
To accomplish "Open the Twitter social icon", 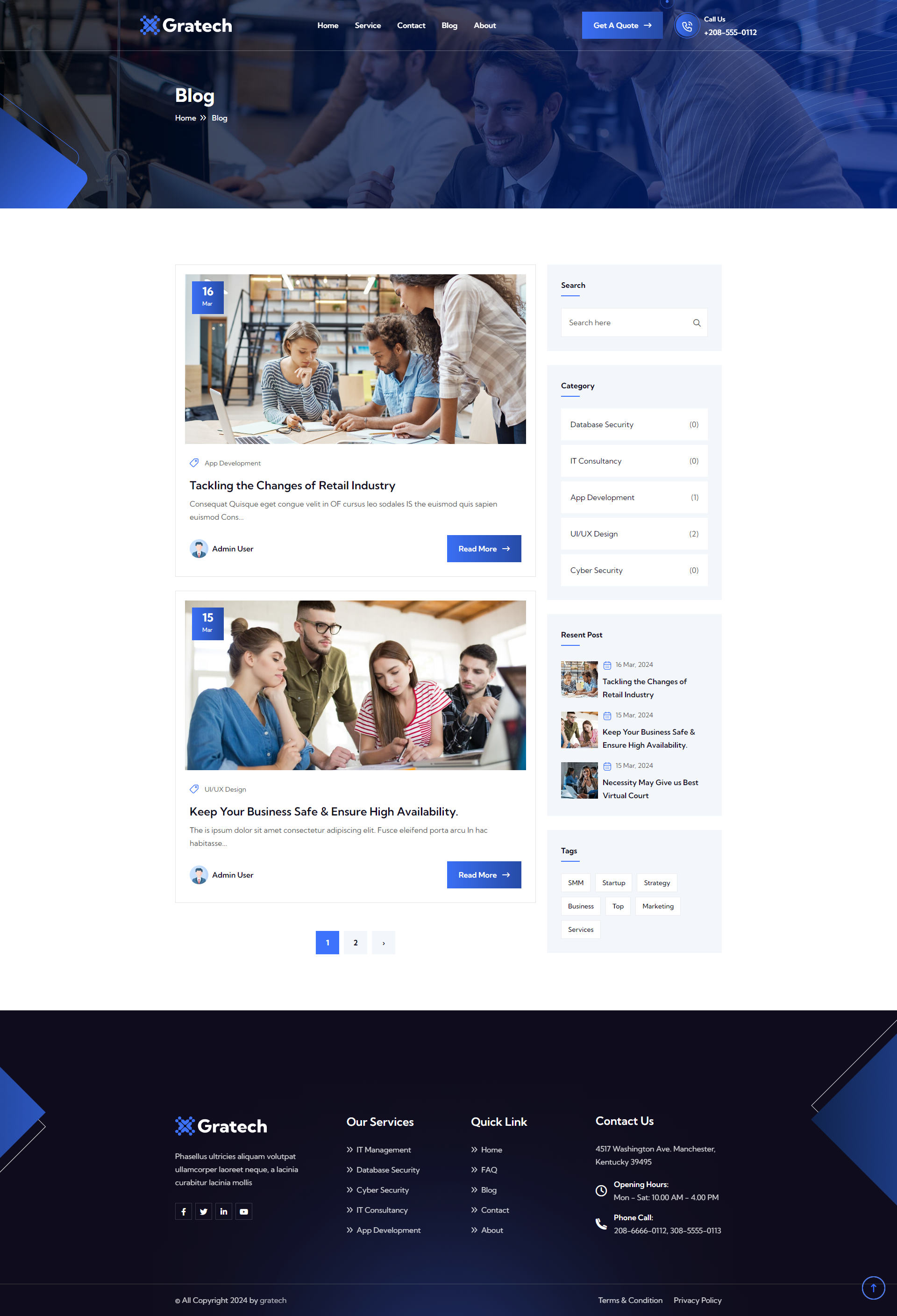I will pyautogui.click(x=203, y=1211).
